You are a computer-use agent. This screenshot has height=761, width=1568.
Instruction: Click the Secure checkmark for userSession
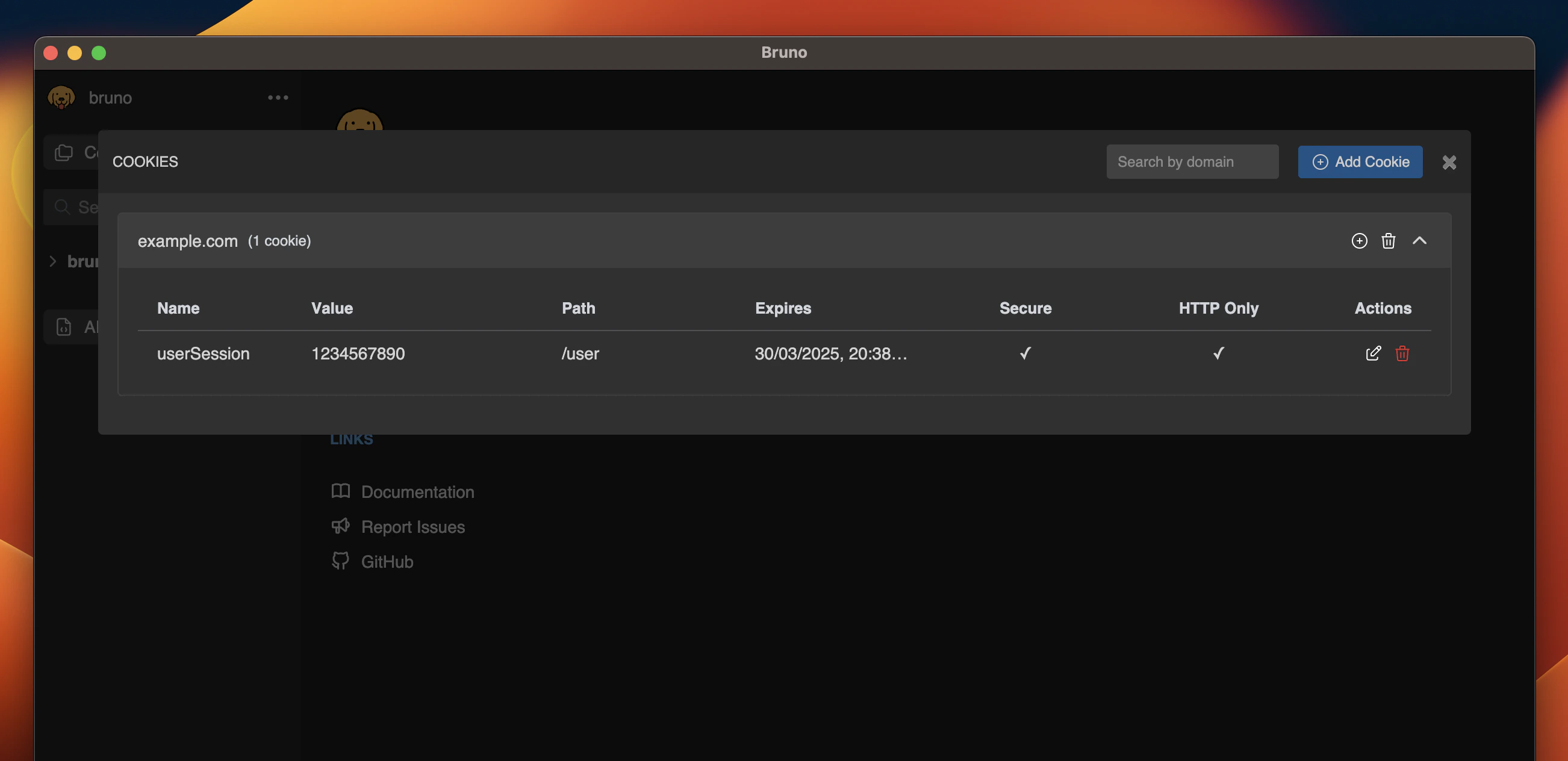tap(1025, 353)
